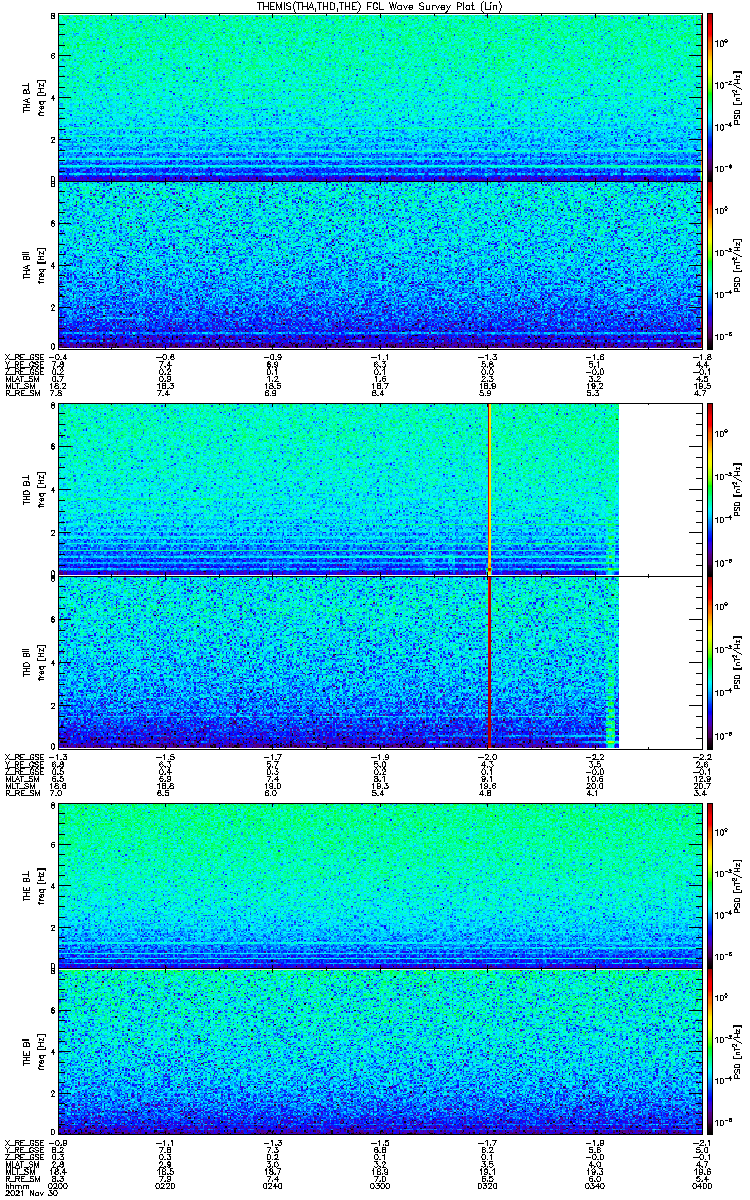The image size is (750, 1200).
Task: Select the THE B⊥ spectrogram panel
Action: 379,885
